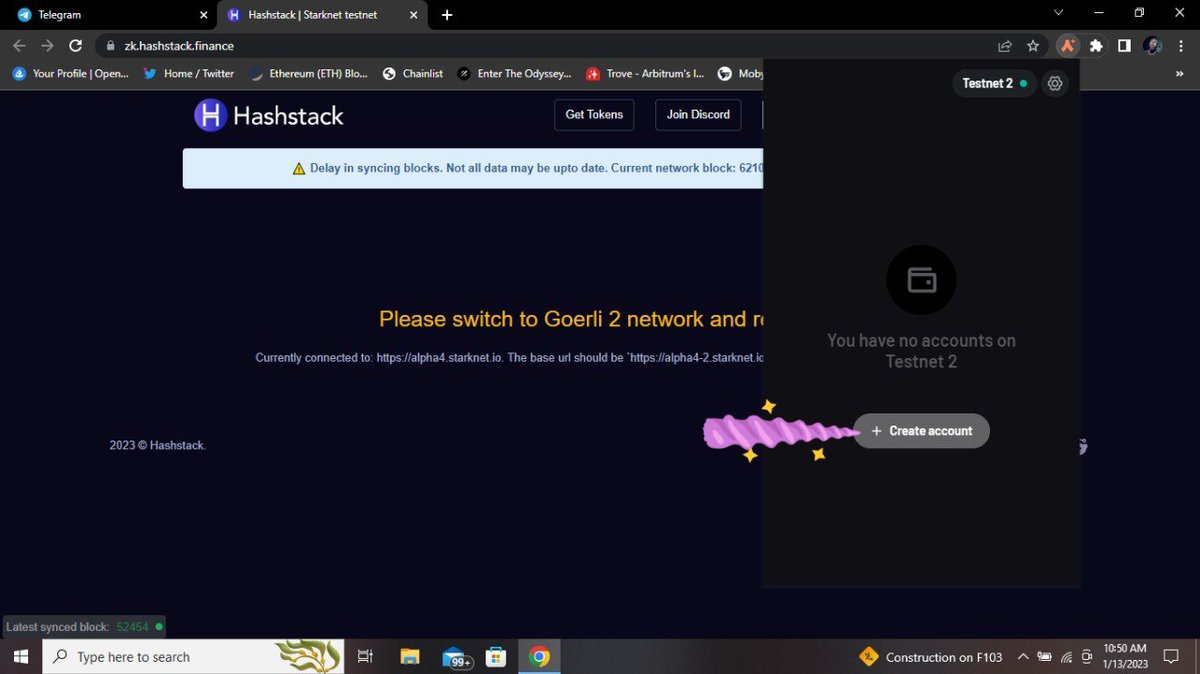Open File Explorer from the taskbar
1200x674 pixels.
point(409,657)
